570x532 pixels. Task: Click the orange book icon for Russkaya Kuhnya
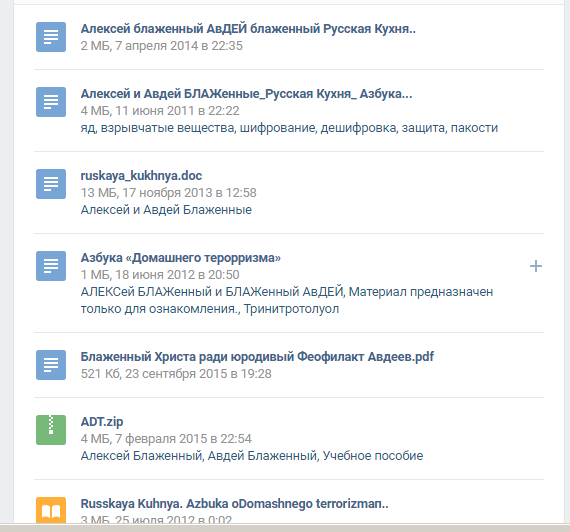[x=51, y=510]
